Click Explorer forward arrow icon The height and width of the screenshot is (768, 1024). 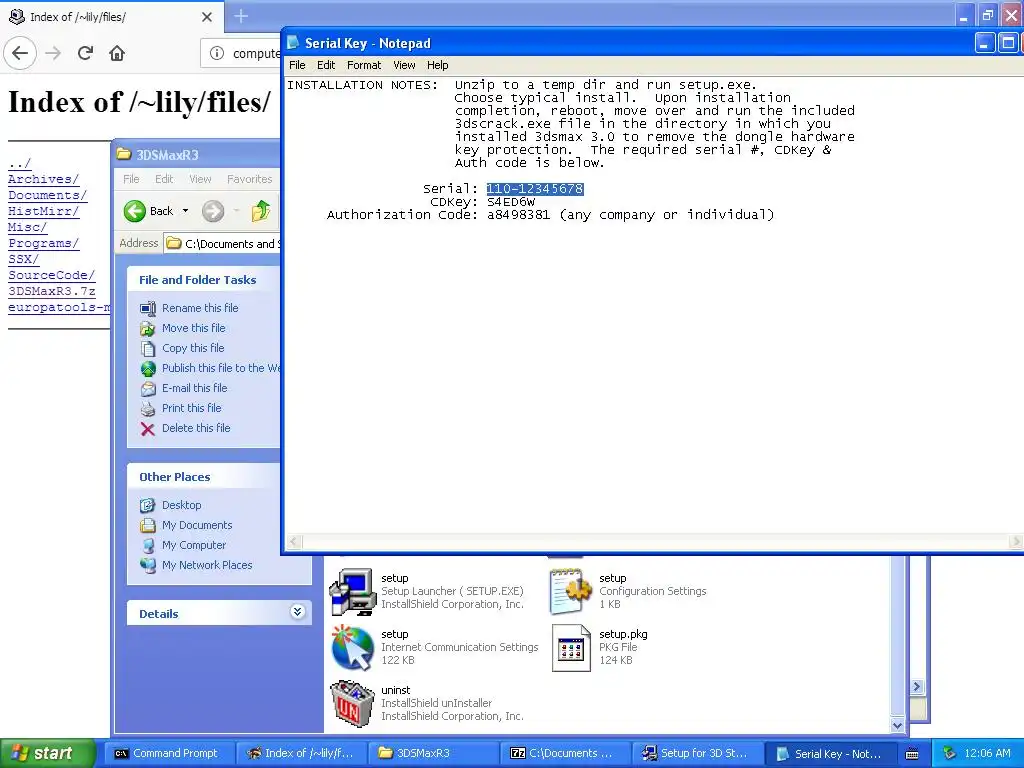pos(213,211)
